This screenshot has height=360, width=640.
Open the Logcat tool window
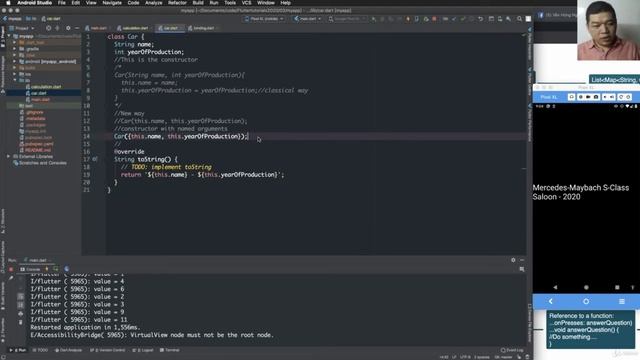143,350
